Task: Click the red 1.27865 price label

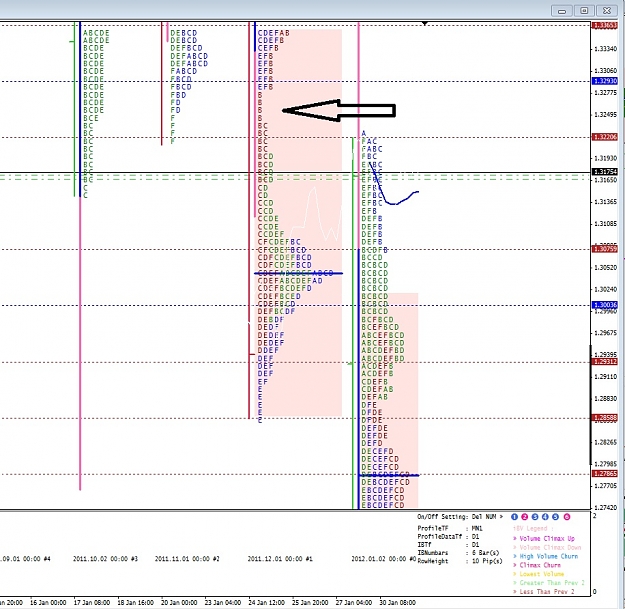Action: coord(605,474)
